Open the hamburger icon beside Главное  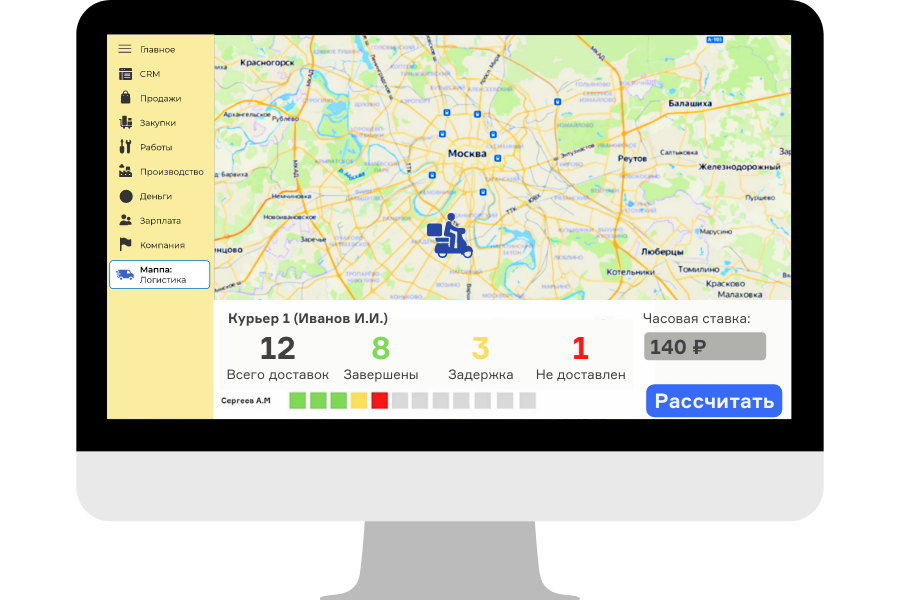(126, 48)
